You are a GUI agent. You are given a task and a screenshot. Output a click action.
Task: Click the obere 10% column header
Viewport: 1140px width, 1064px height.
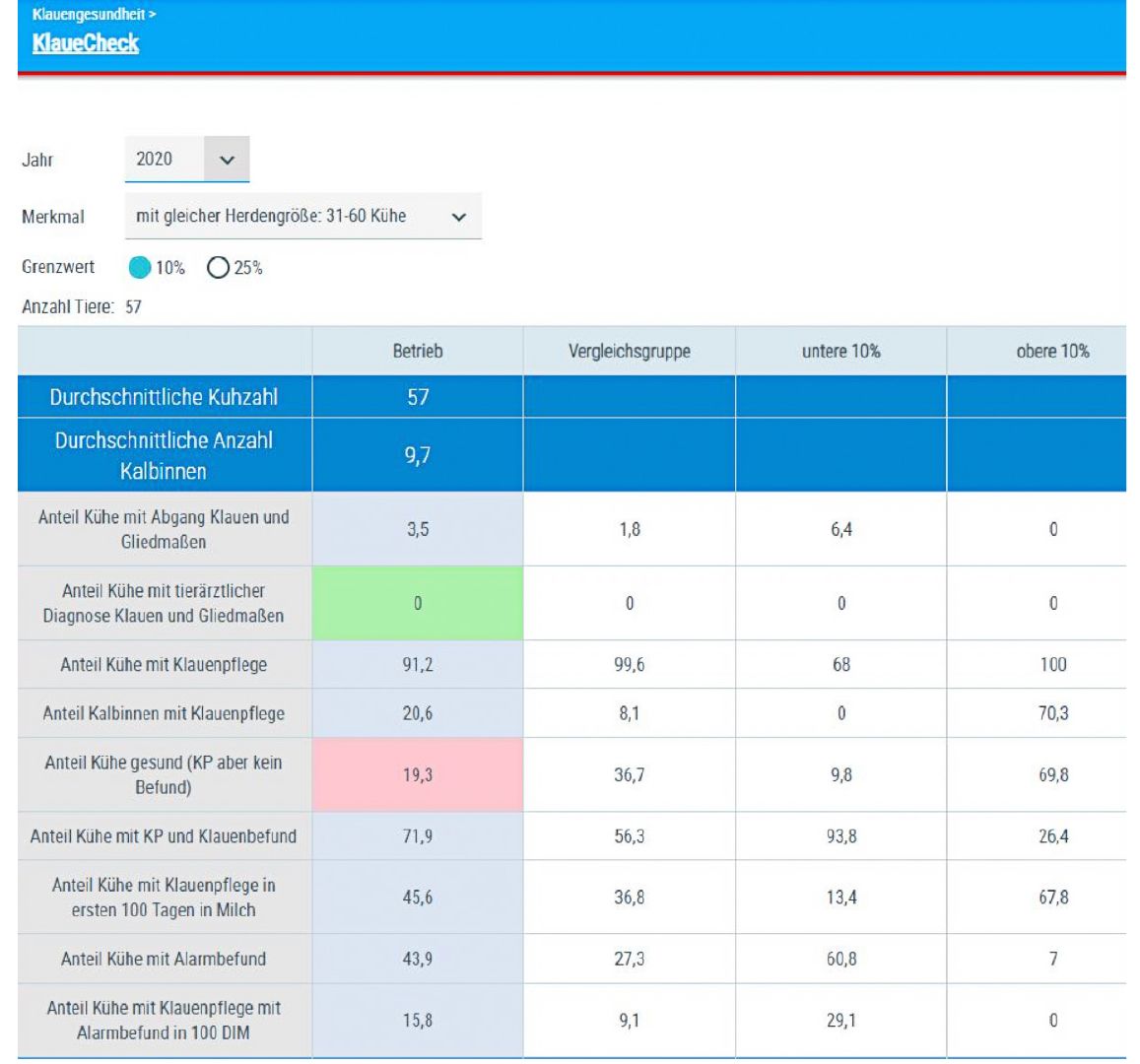click(x=1052, y=351)
